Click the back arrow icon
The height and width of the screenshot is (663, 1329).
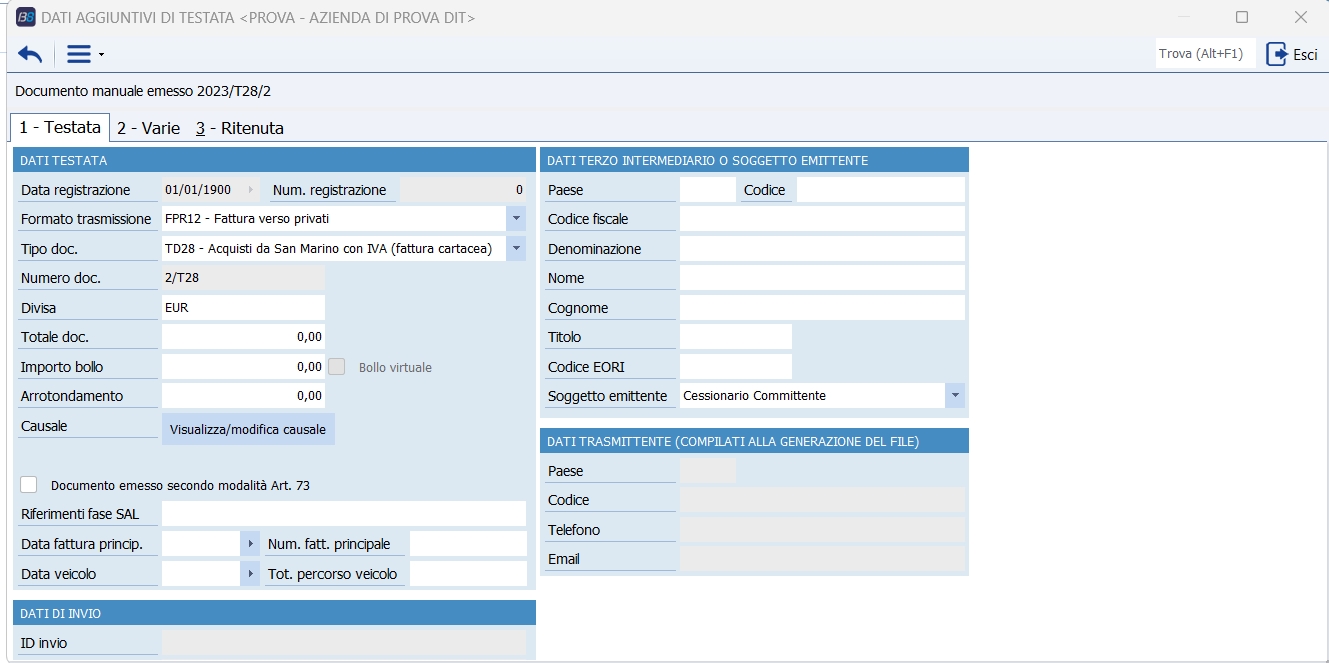30,54
